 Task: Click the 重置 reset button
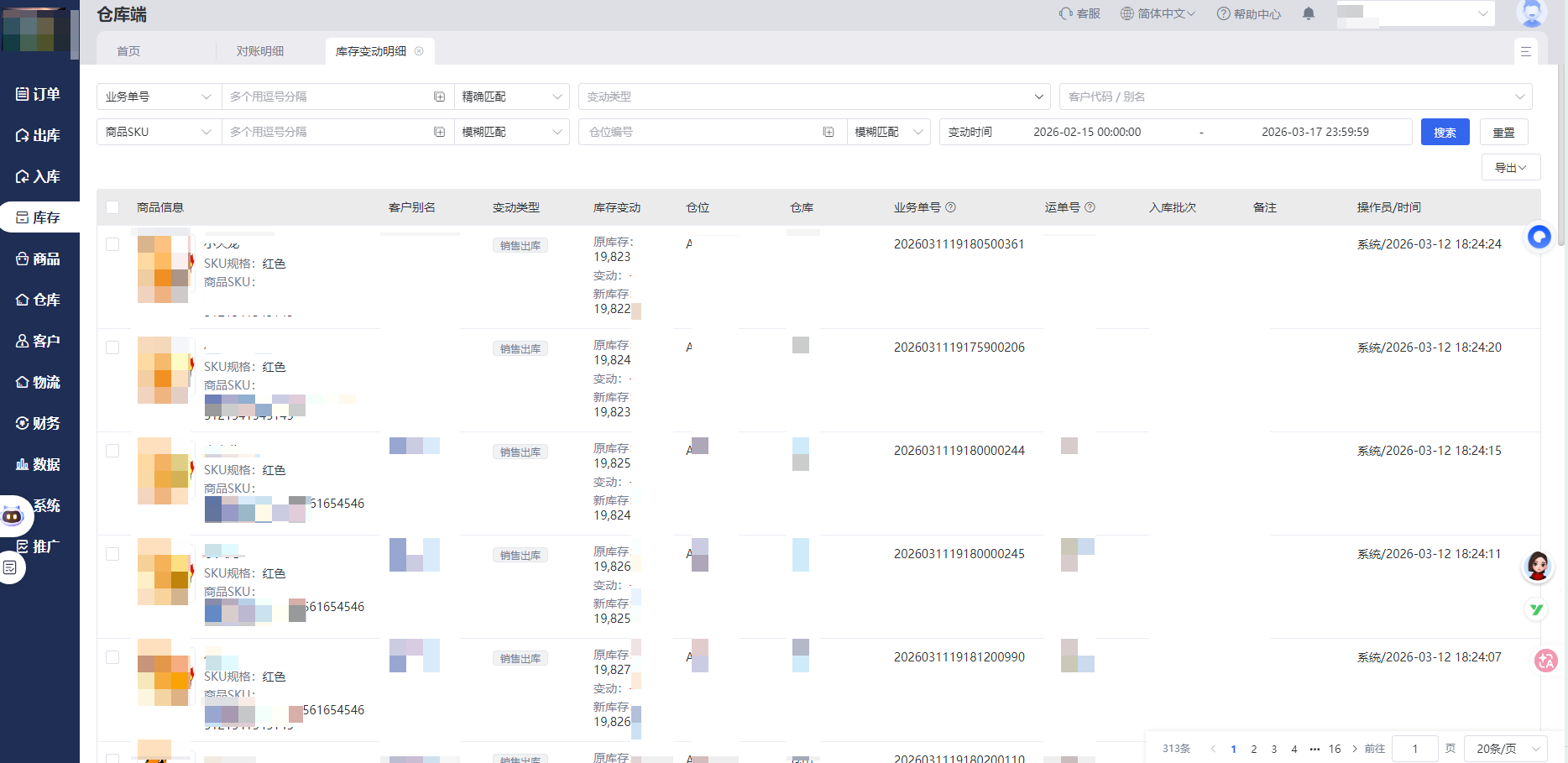pyautogui.click(x=1503, y=132)
